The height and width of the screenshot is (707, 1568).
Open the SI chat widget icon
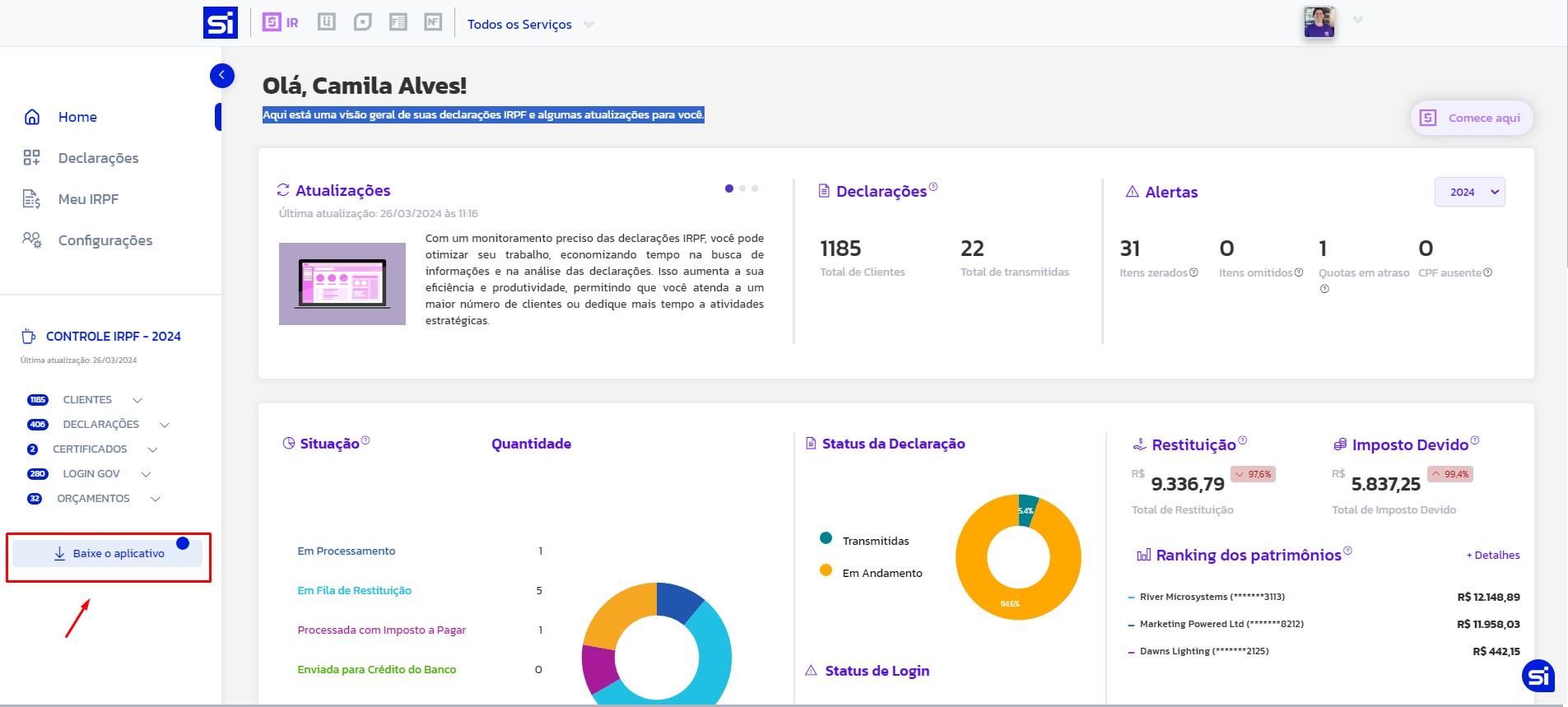1538,677
